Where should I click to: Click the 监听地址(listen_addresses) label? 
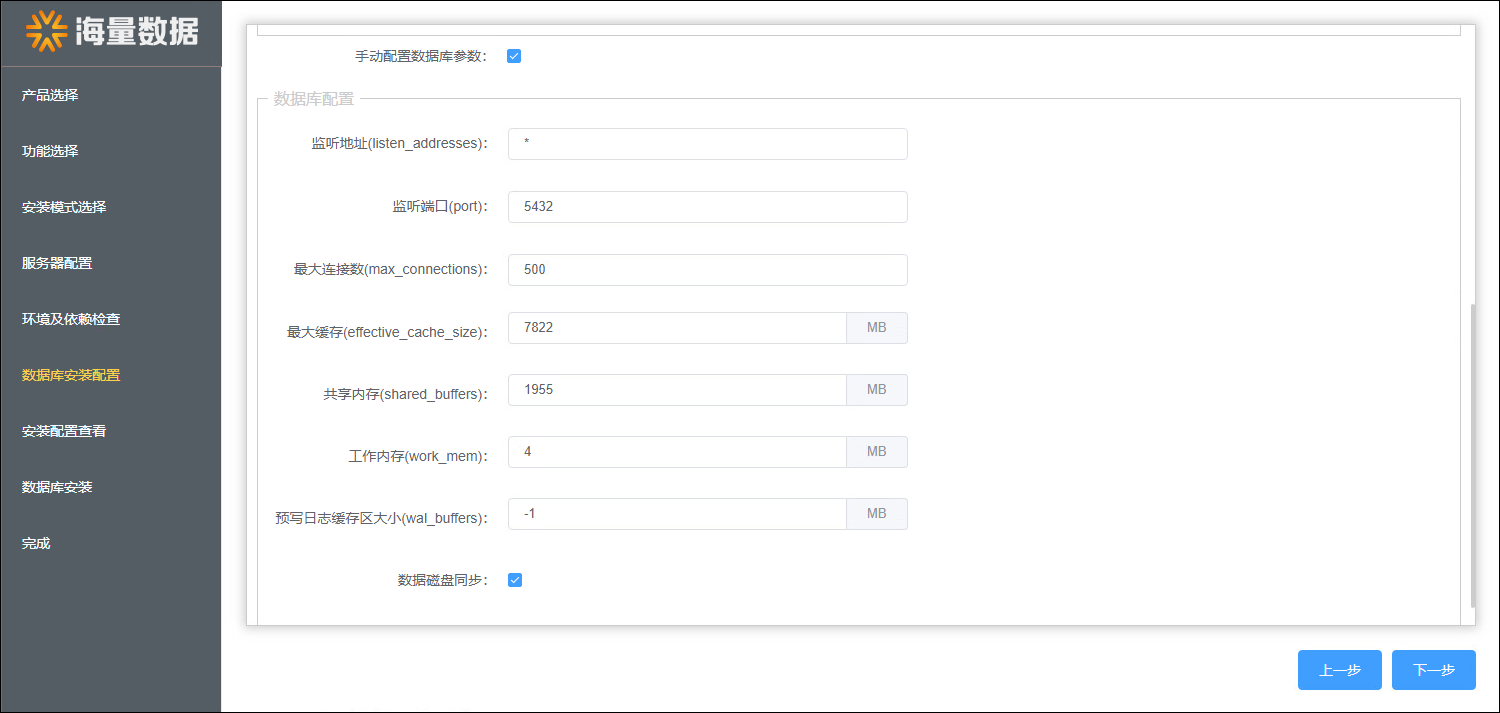click(x=399, y=144)
